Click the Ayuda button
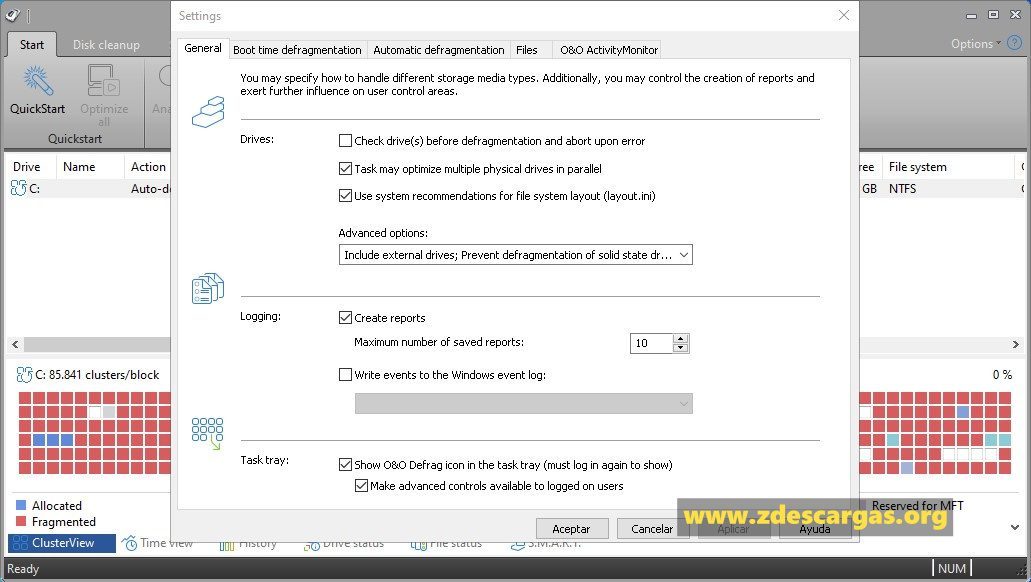 pos(815,529)
